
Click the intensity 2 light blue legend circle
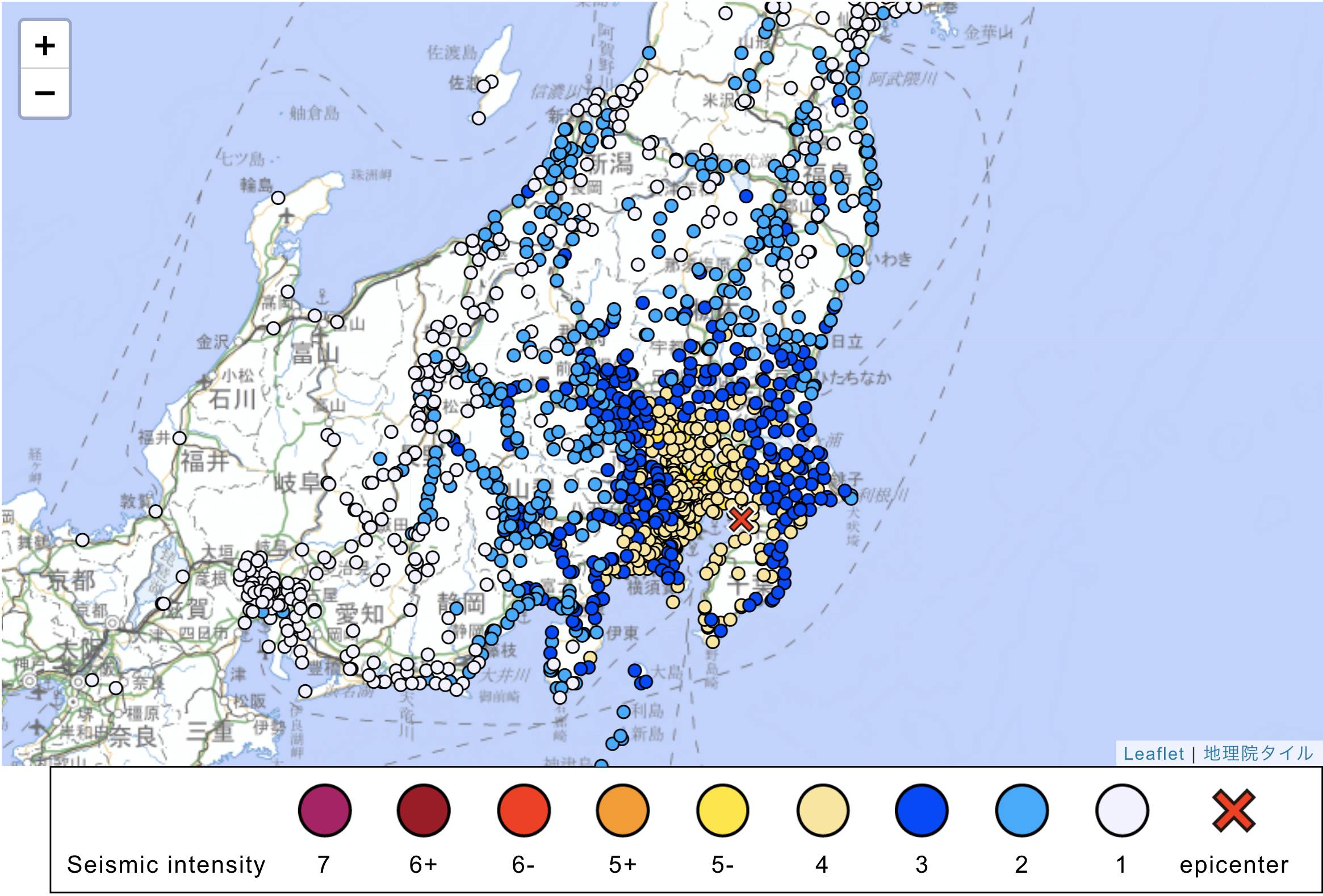click(x=1022, y=810)
